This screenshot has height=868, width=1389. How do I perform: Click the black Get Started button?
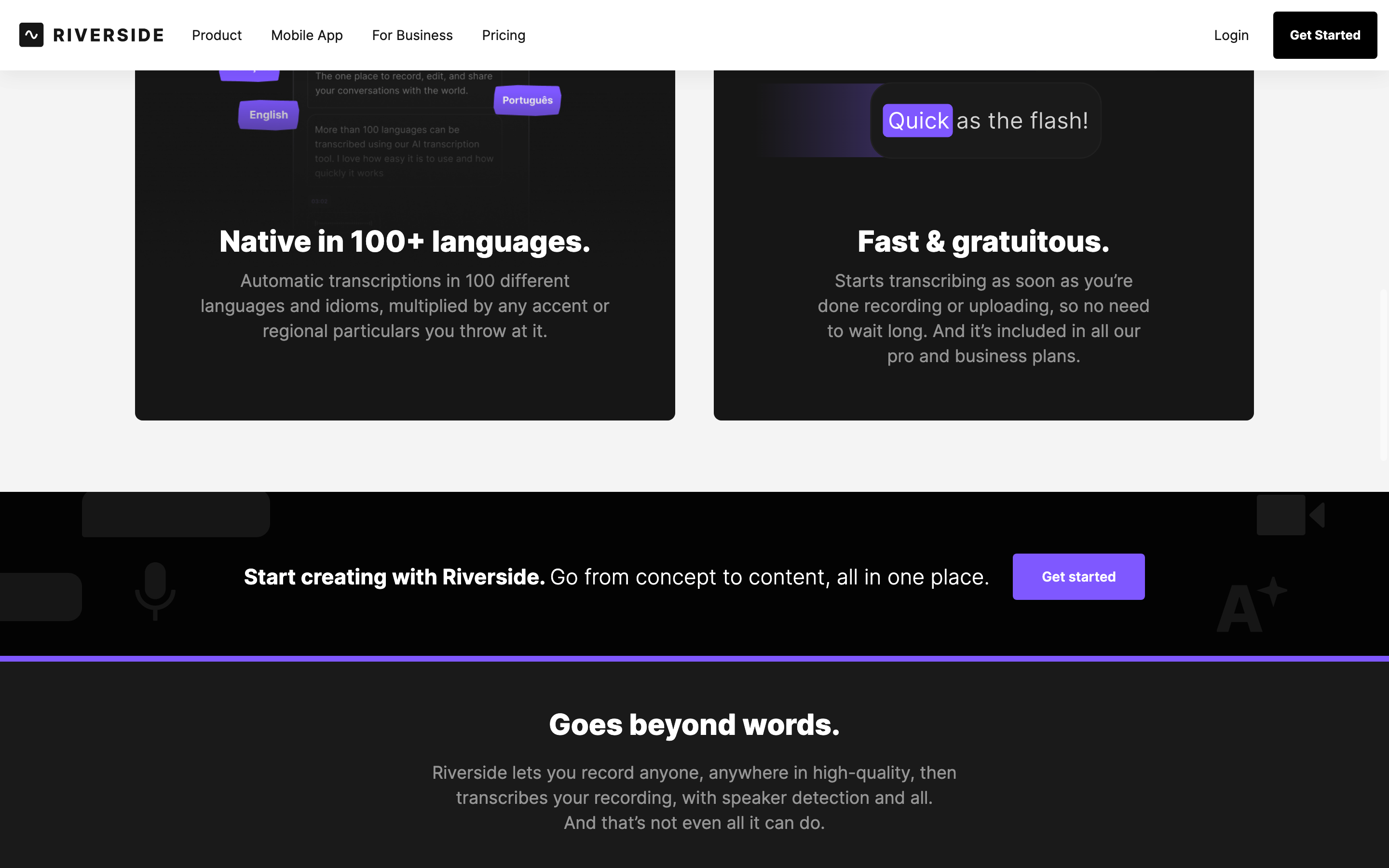[x=1325, y=35]
